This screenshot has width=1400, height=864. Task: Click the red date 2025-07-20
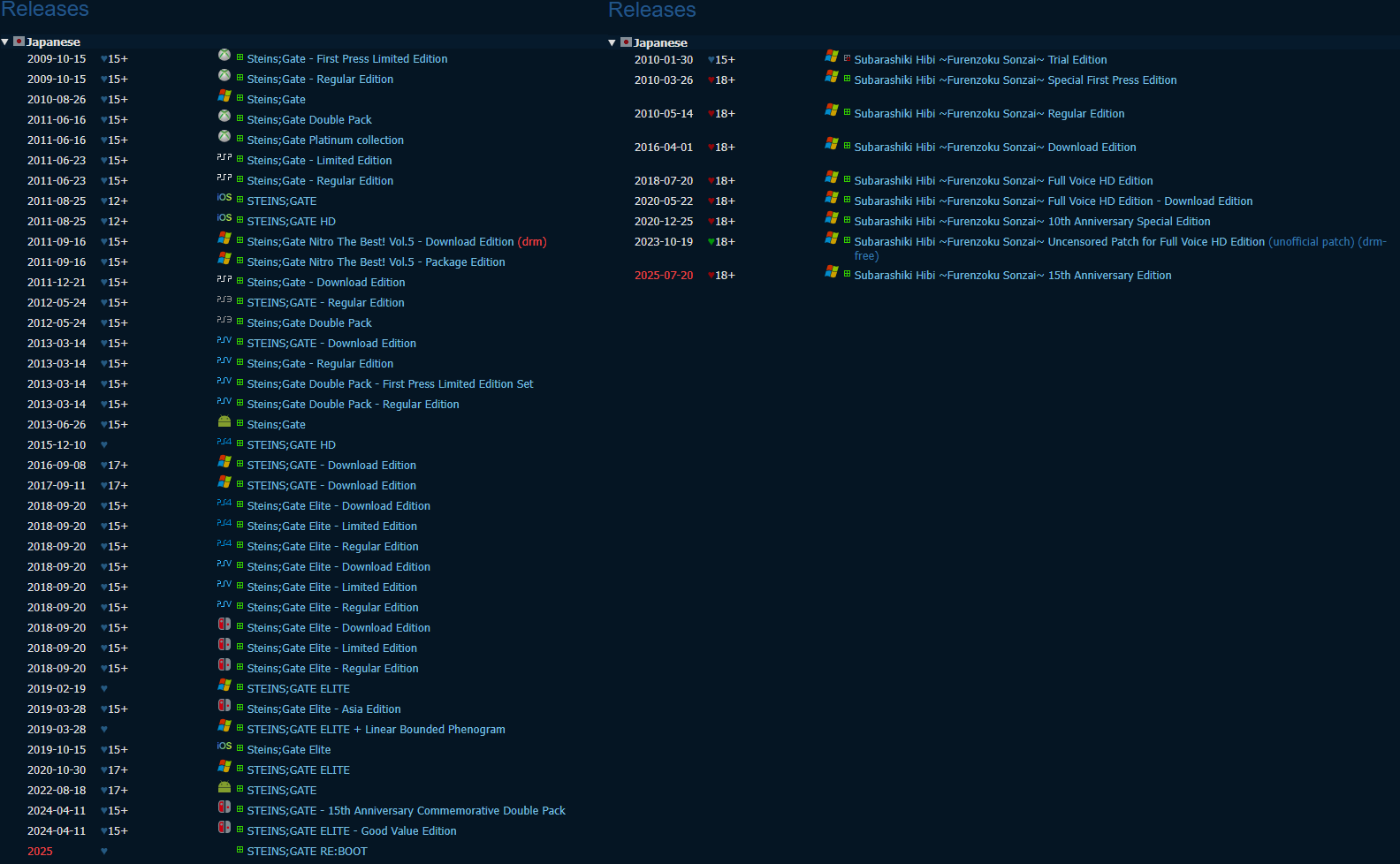tap(664, 276)
